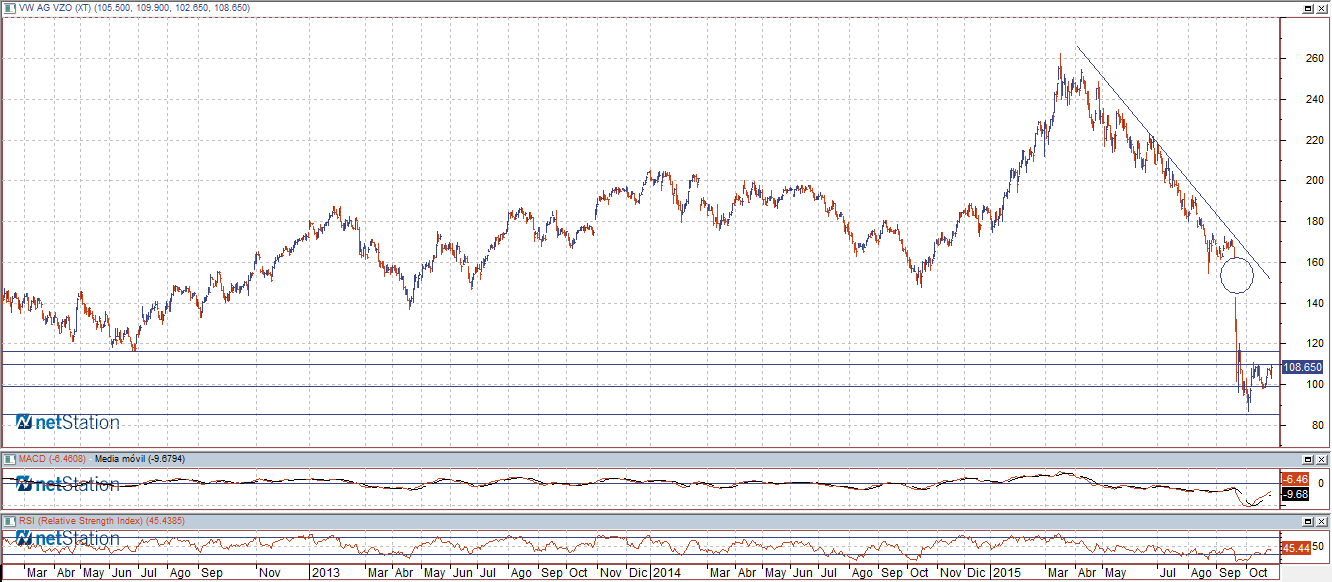
Task: Close the VW AG VZO price panel
Action: click(1321, 7)
